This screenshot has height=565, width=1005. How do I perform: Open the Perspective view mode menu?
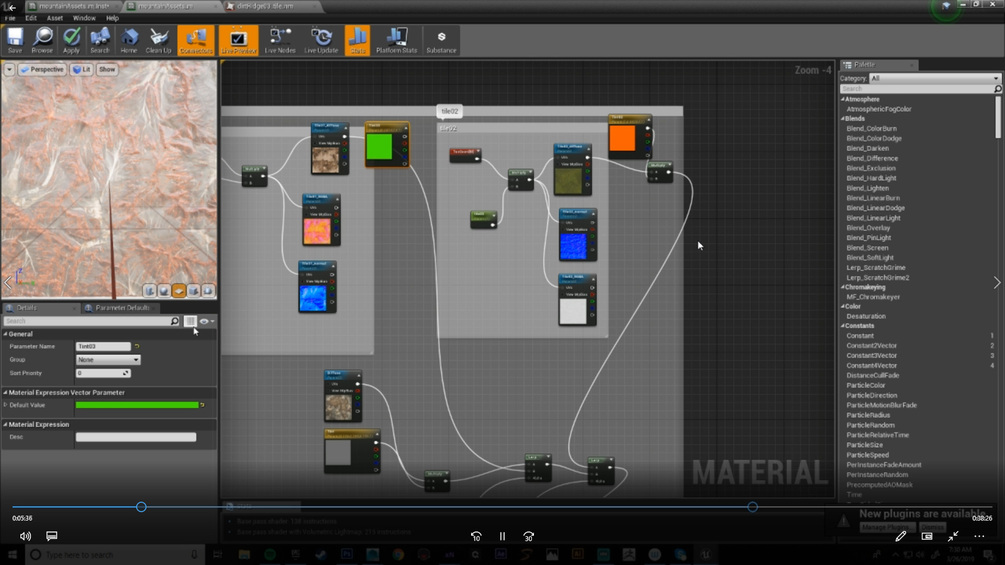[42, 69]
